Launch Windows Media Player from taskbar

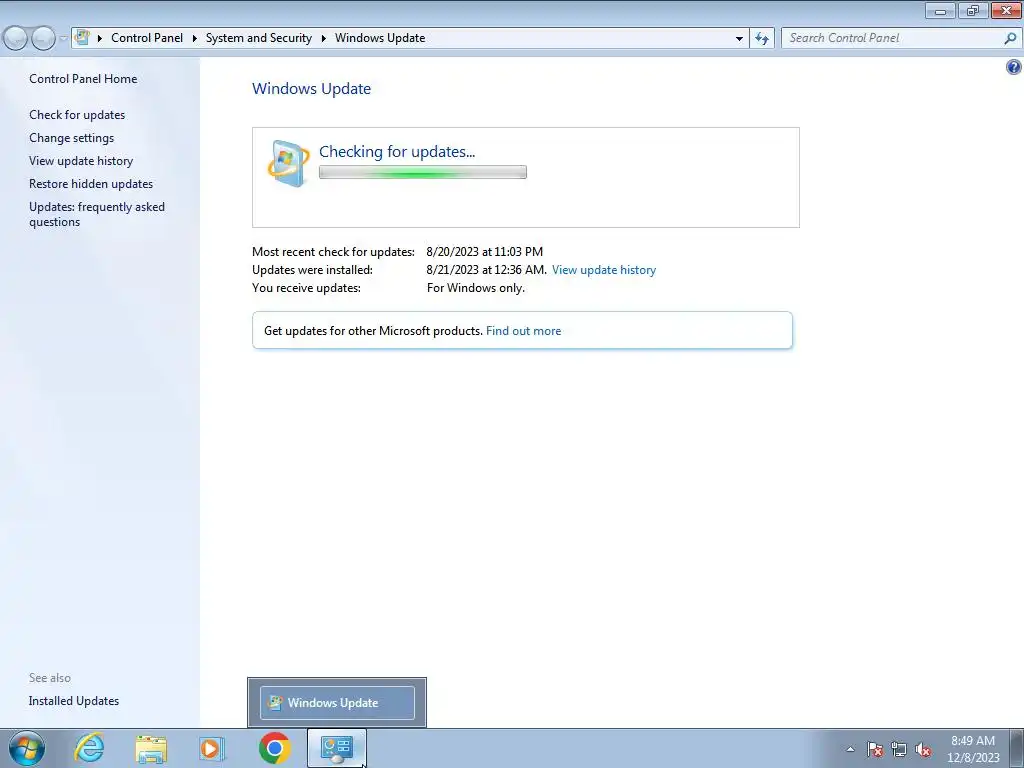tap(211, 748)
